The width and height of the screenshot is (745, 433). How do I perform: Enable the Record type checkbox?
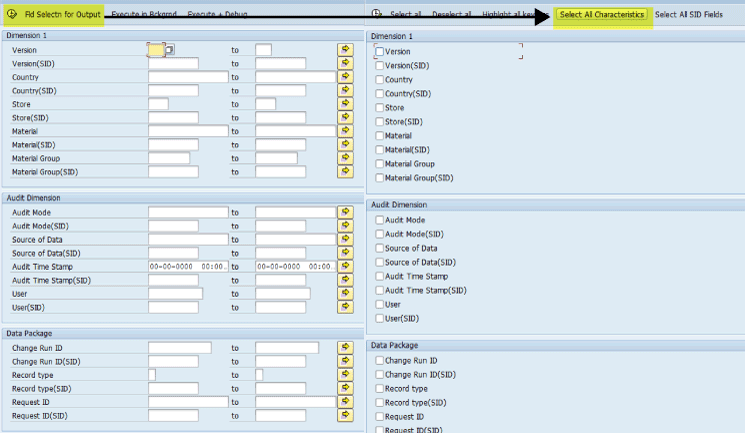379,388
